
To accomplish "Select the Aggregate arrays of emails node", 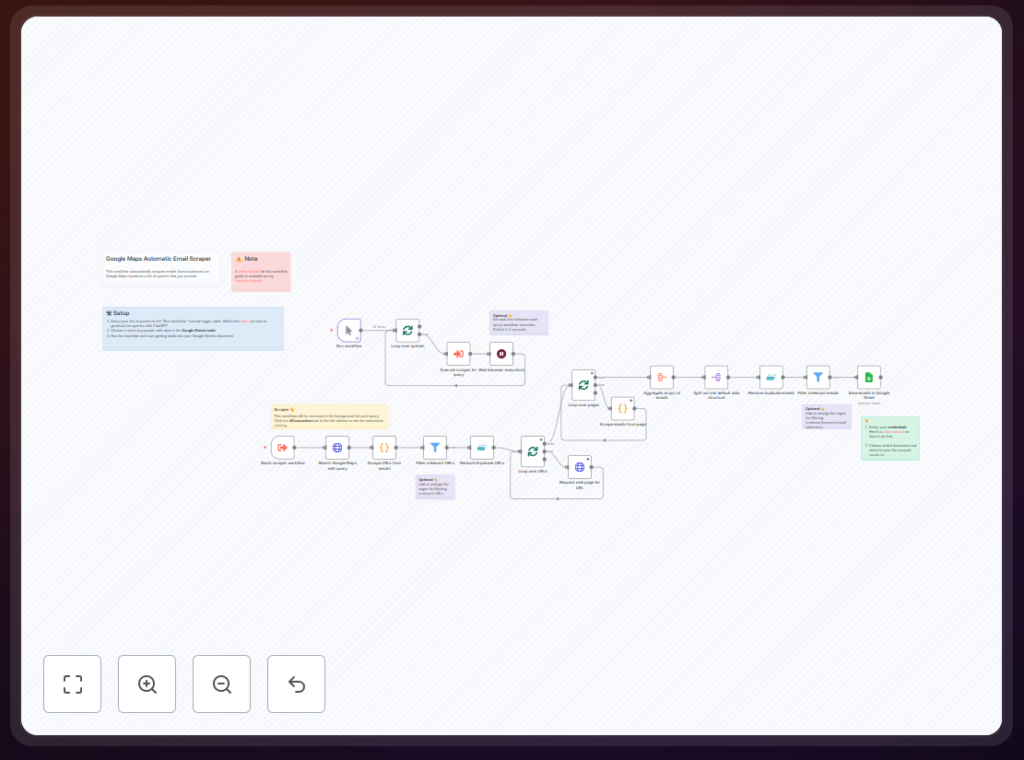I will (662, 377).
